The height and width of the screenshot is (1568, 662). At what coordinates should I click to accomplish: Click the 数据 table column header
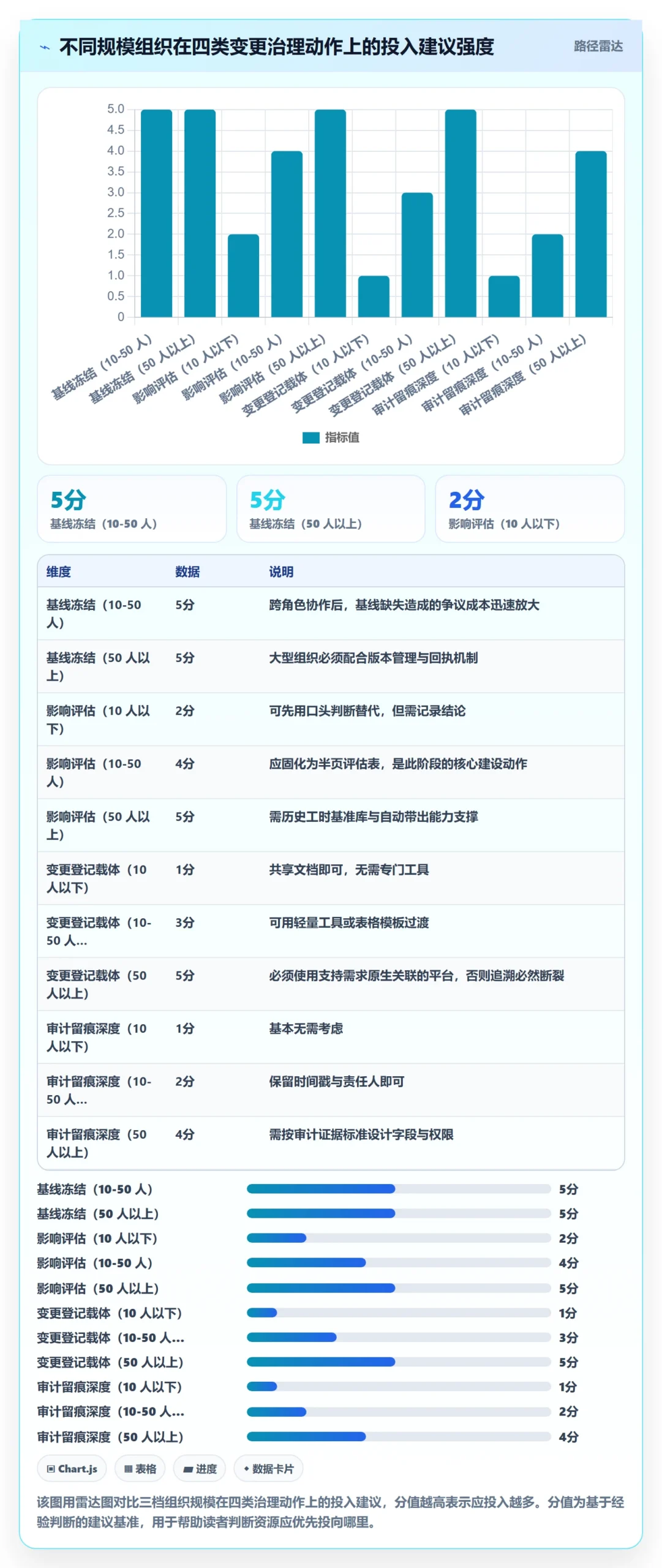coord(187,571)
